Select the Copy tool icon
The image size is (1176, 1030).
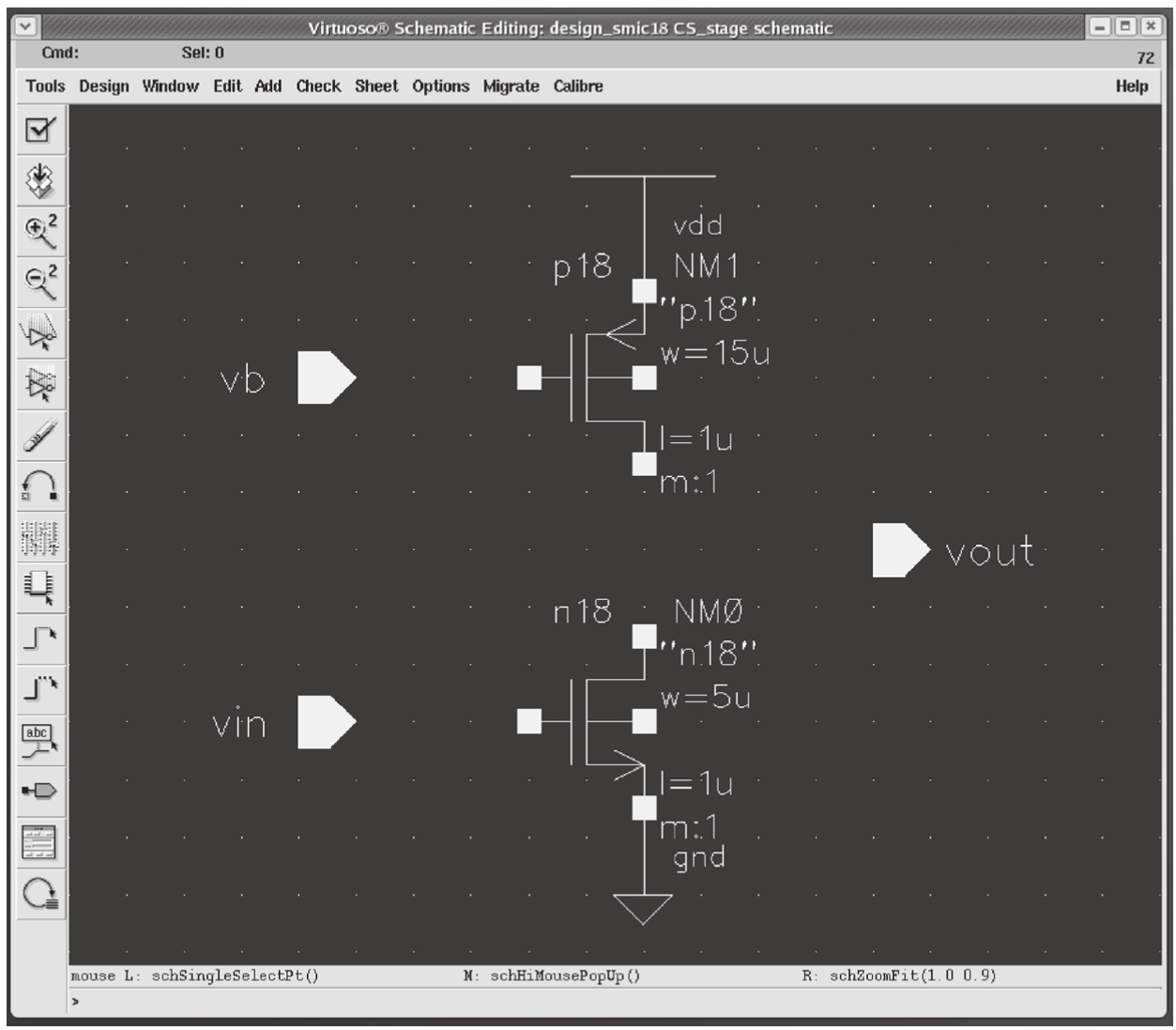pos(39,383)
